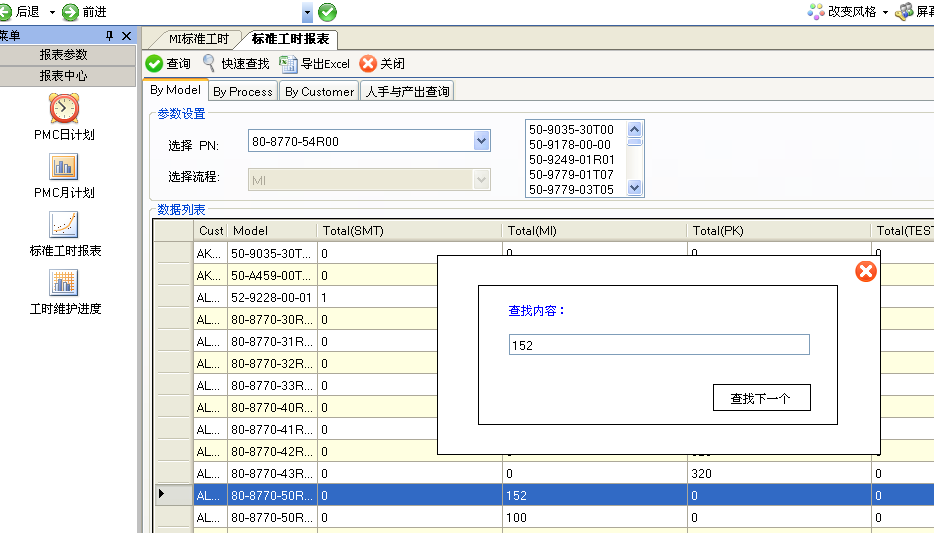Select 50-9779-01T07 in the PN list
The height and width of the screenshot is (533, 934).
(x=571, y=174)
